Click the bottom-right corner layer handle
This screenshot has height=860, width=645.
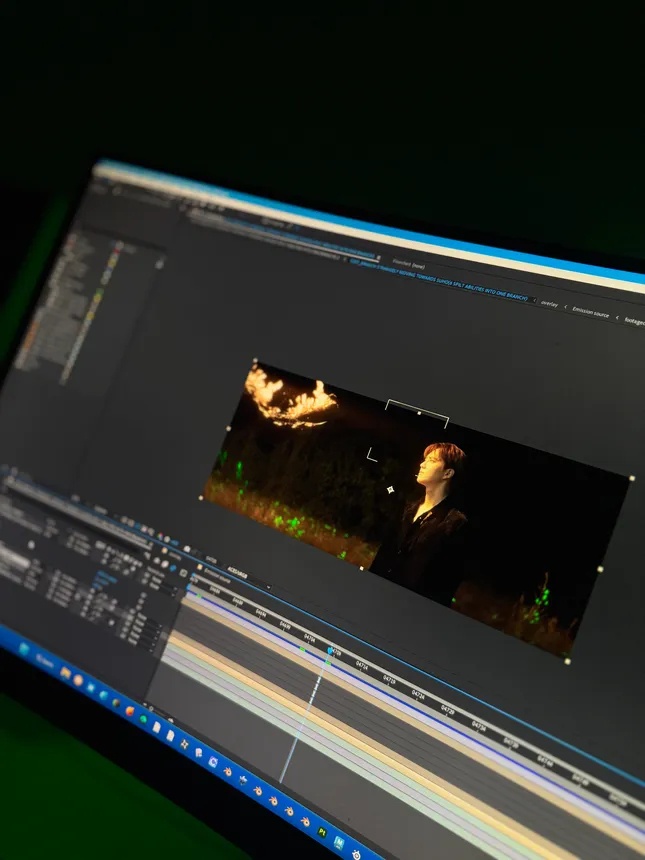point(567,661)
